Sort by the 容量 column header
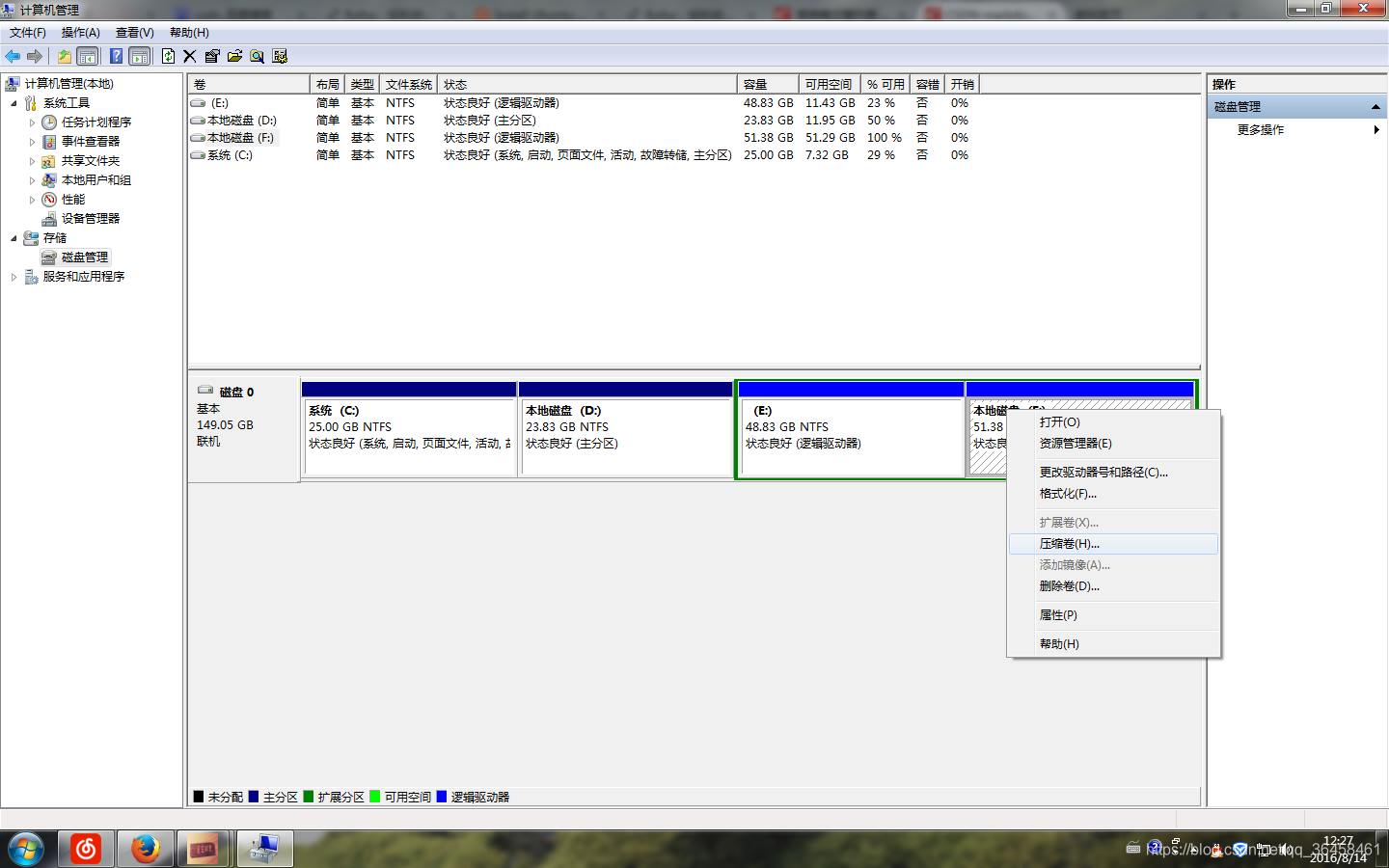This screenshot has width=1389, height=868. (x=768, y=85)
